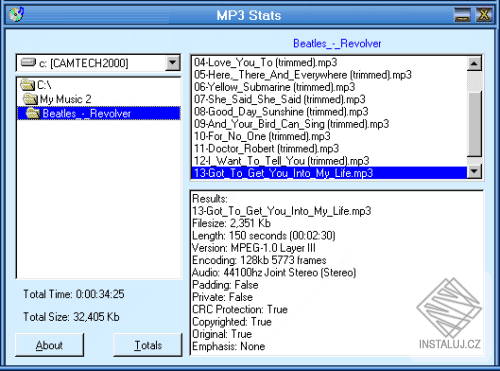This screenshot has height=371, width=500.
Task: Click the blue Beatles_-_Revolver heading
Action: 337,43
